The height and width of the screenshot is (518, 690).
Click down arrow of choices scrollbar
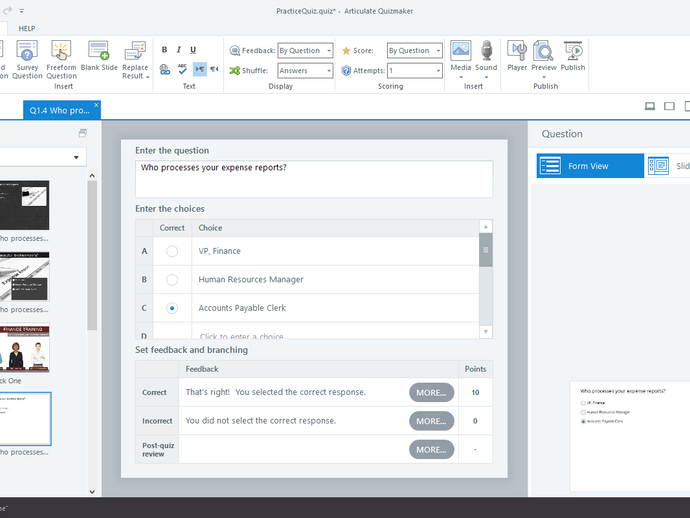tap(486, 331)
